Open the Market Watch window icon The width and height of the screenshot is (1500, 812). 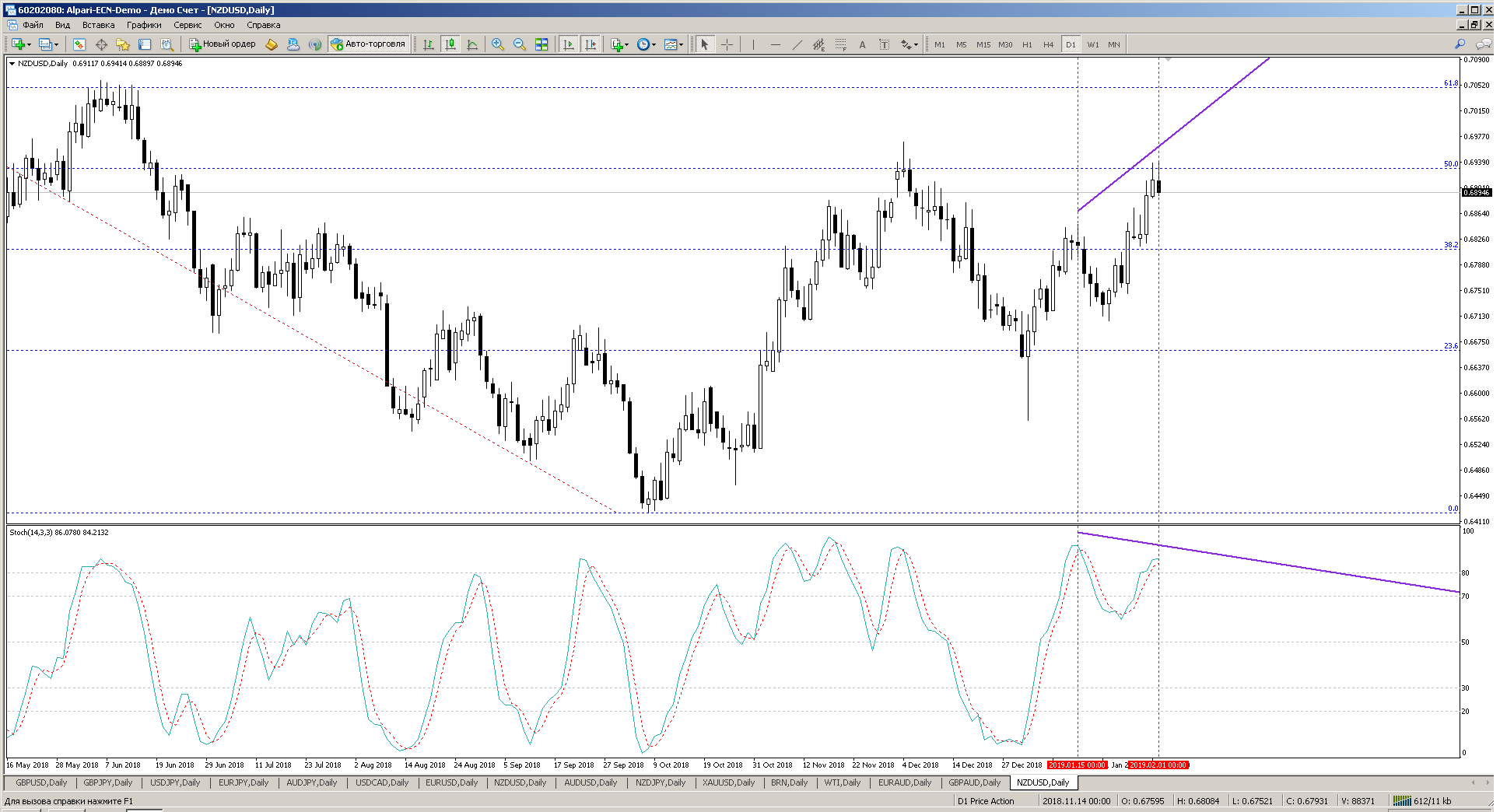79,44
